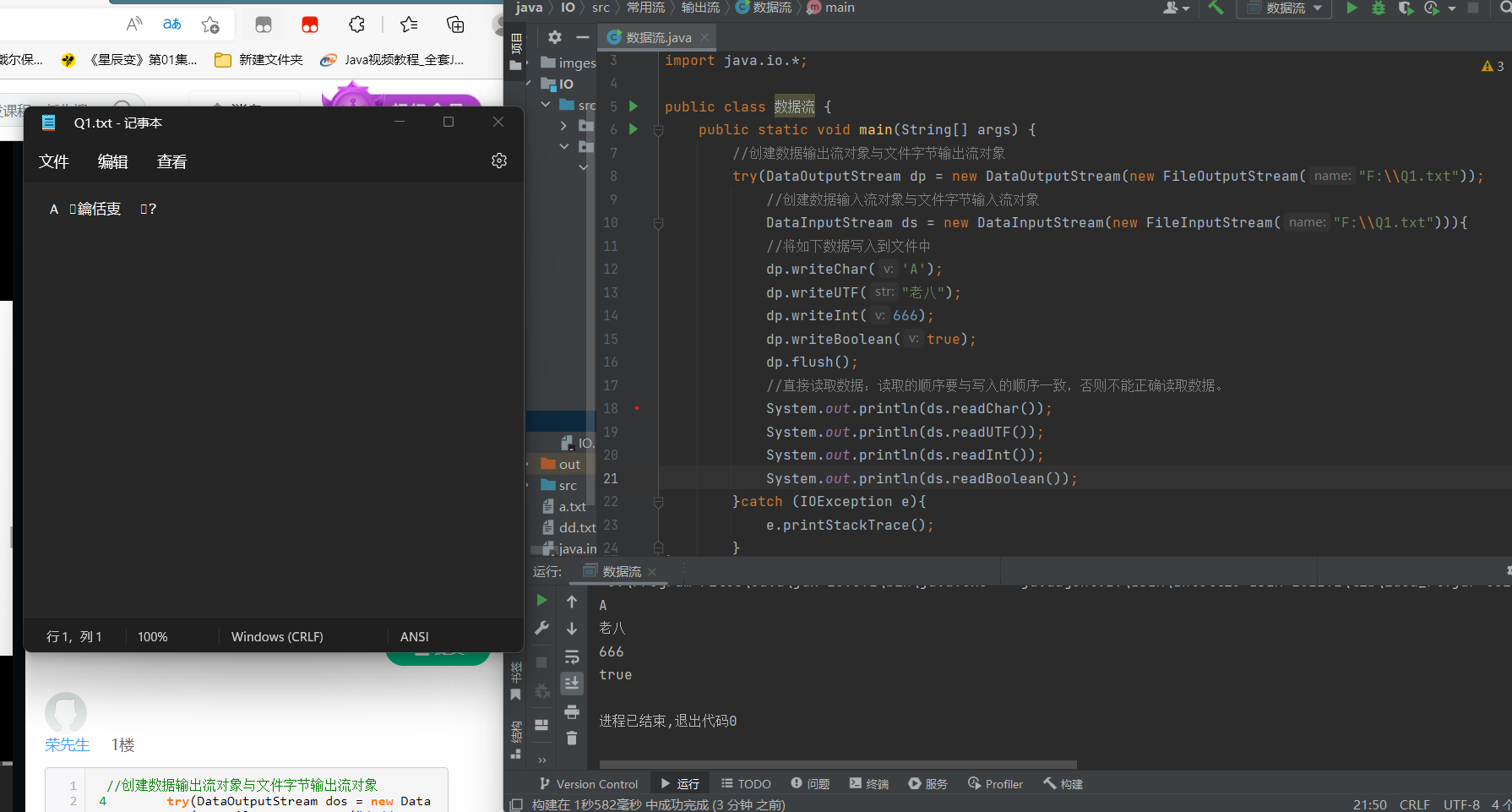Close the 数据流 run tab
Viewport: 1512px width, 812px height.
(652, 572)
